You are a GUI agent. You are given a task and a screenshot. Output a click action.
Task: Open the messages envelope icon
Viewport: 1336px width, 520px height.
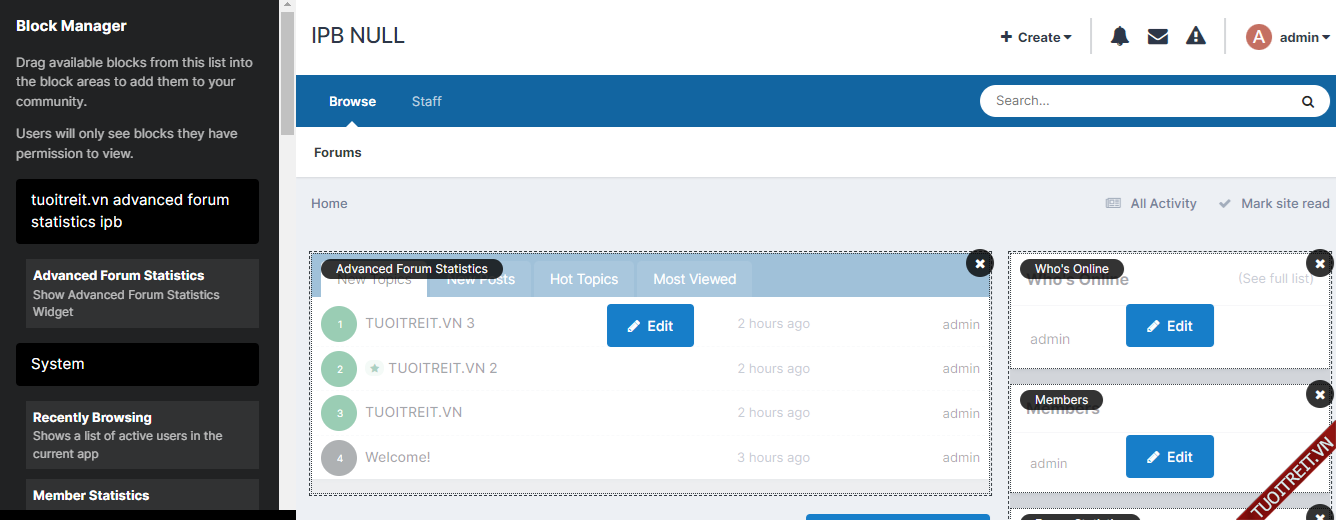click(1158, 37)
